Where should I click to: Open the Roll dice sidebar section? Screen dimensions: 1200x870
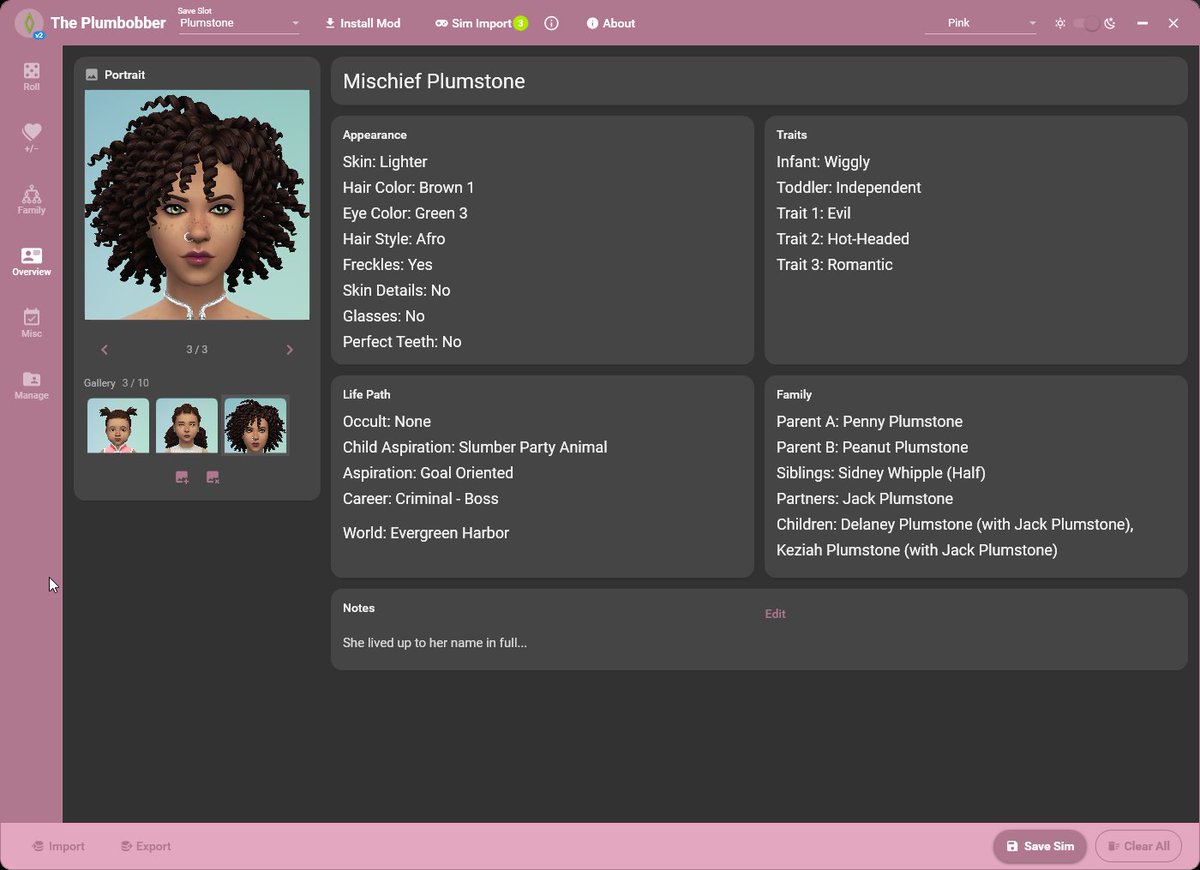pyautogui.click(x=31, y=76)
